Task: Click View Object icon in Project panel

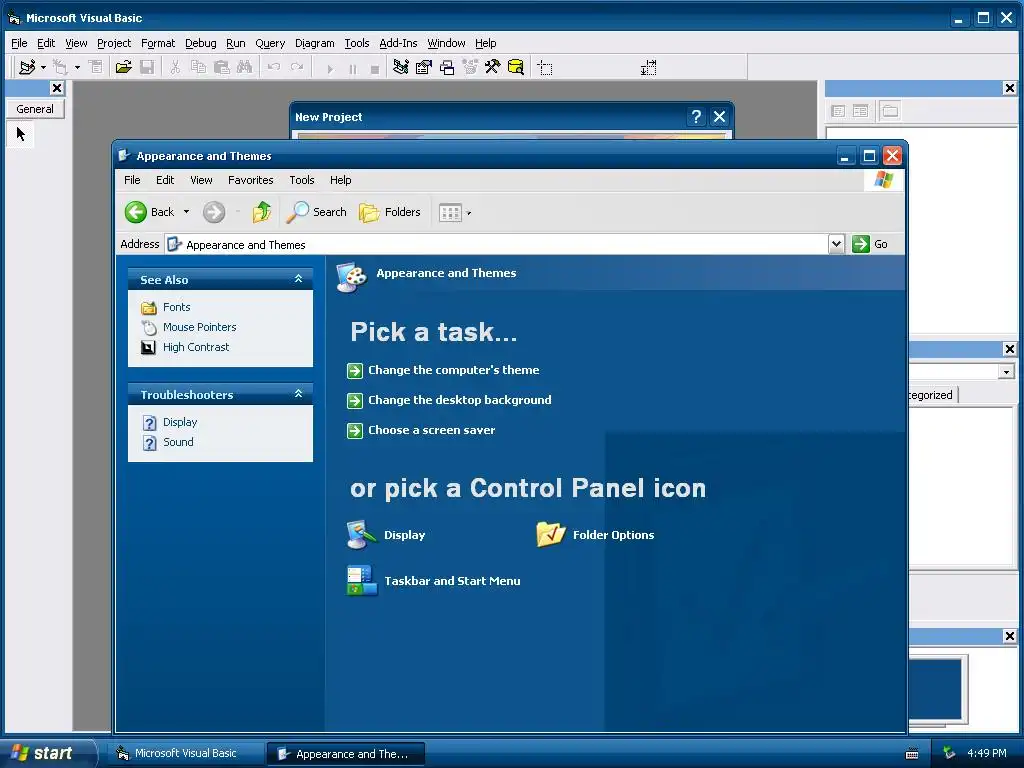Action: coord(861,111)
